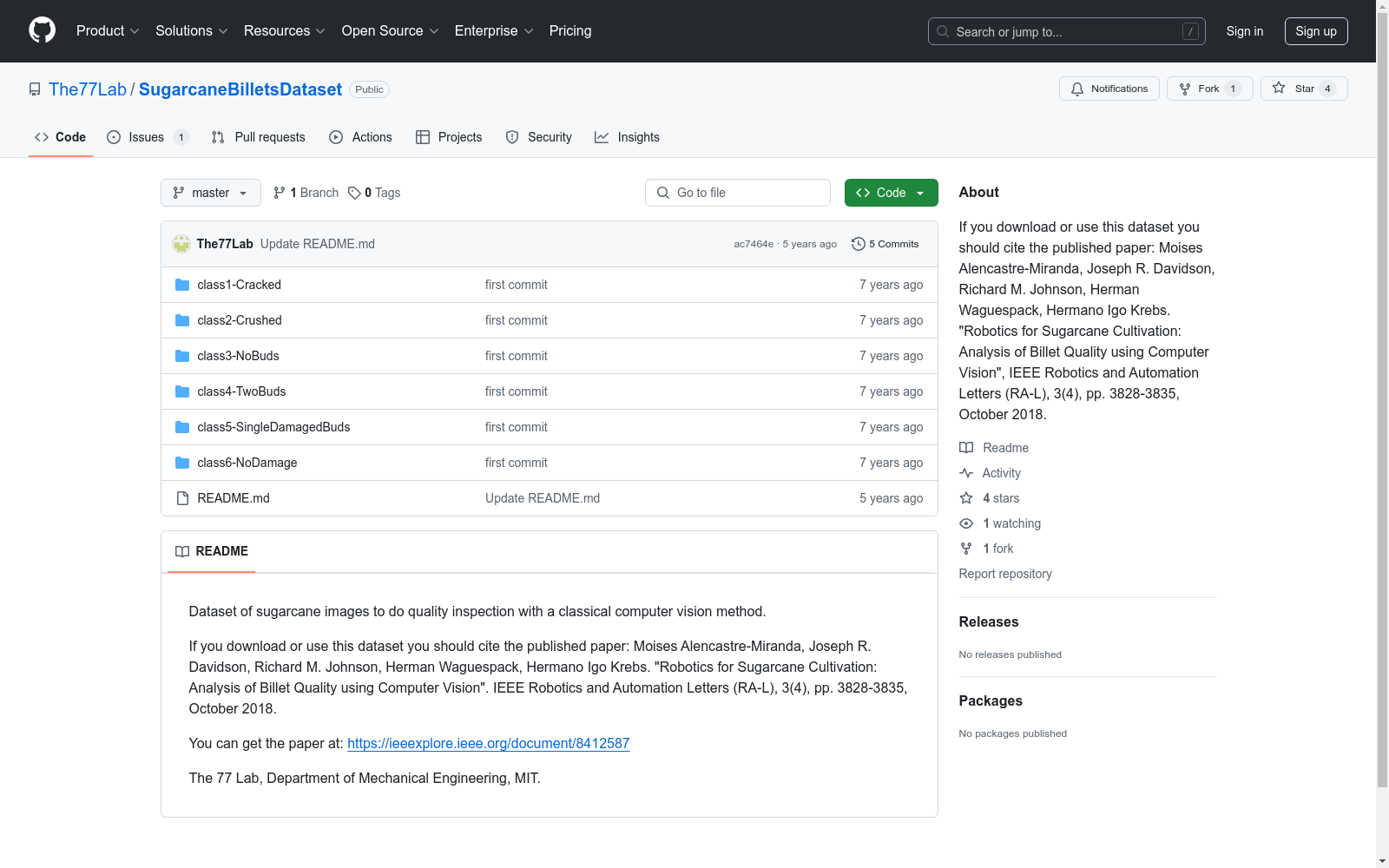
Task: Click Report repository
Action: pyautogui.click(x=1005, y=574)
